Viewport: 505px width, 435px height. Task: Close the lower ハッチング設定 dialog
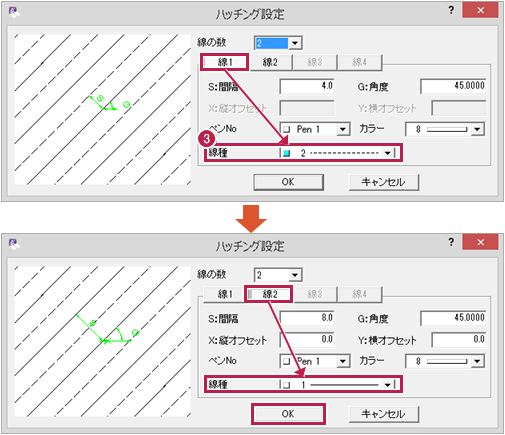480,242
